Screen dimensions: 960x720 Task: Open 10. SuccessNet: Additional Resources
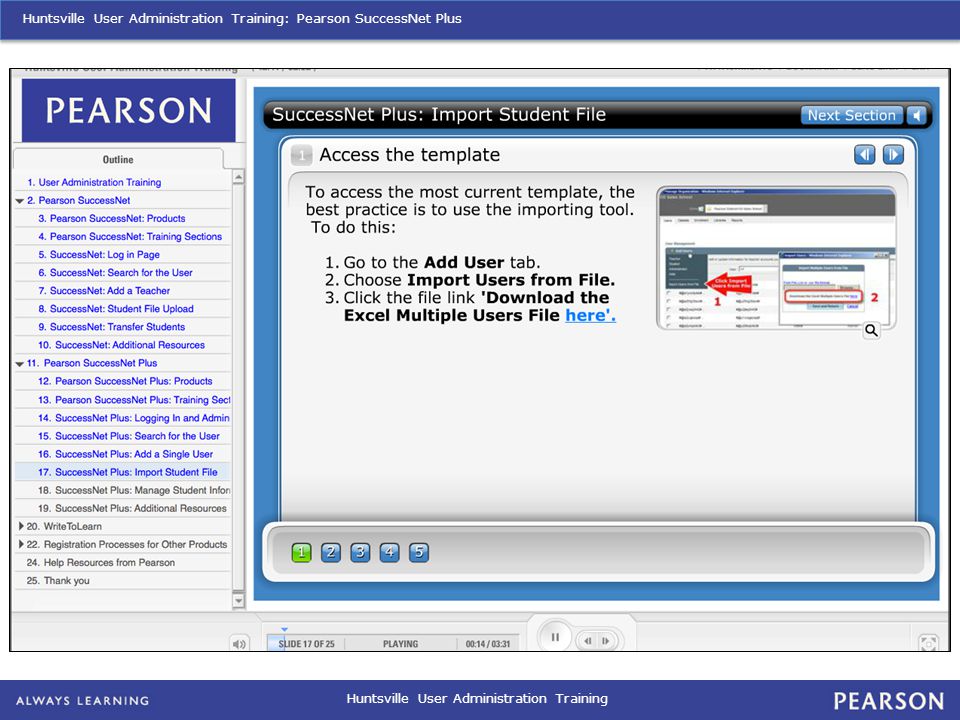coord(122,345)
